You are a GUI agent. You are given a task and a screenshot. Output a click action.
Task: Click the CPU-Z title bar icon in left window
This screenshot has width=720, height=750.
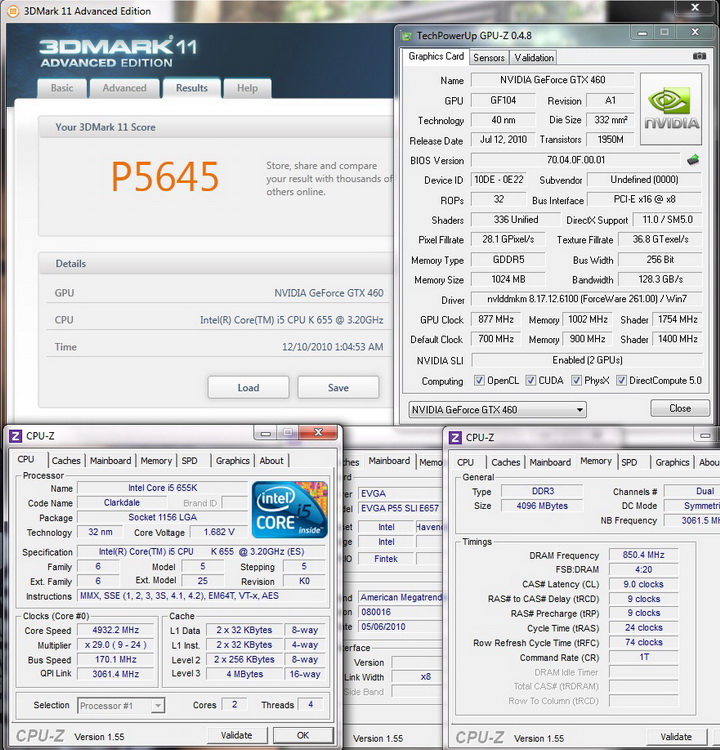pyautogui.click(x=16, y=436)
